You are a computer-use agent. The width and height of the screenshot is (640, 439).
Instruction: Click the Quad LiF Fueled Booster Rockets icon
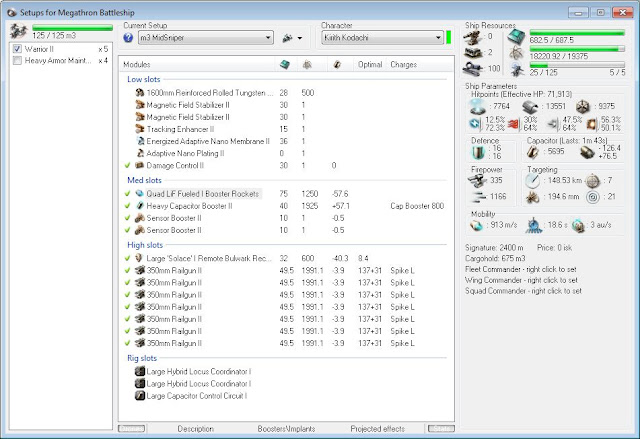pyautogui.click(x=140, y=193)
